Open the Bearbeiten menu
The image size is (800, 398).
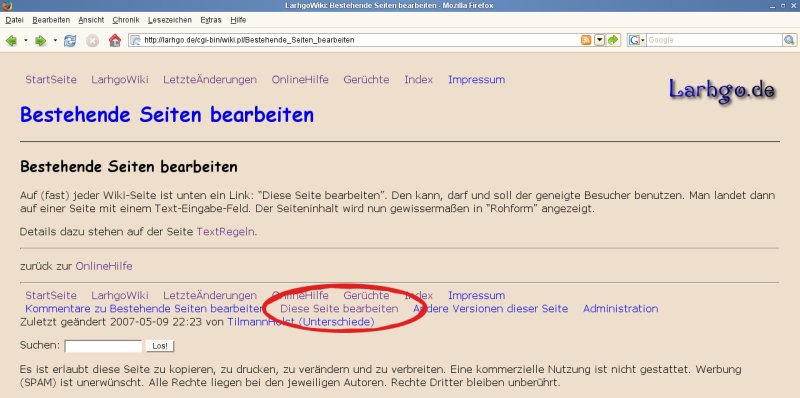tap(51, 20)
